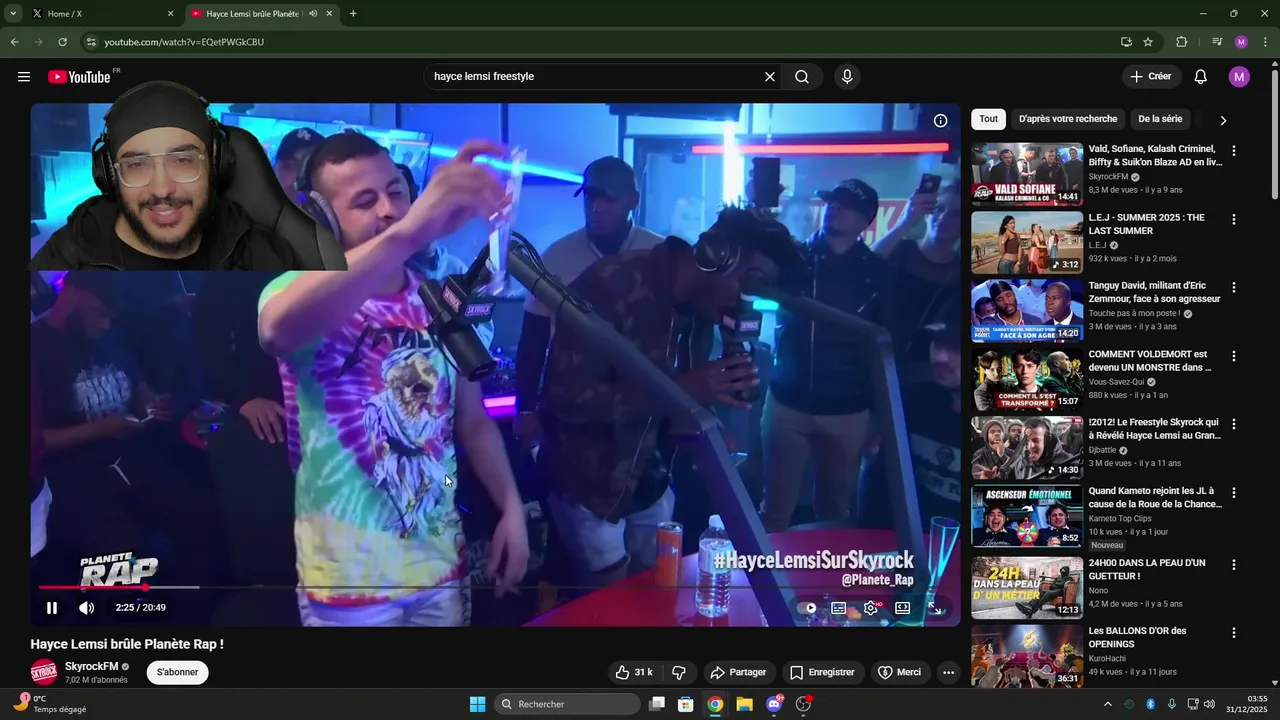The image size is (1280, 720).
Task: Select the Tout filter chip
Action: pyautogui.click(x=988, y=119)
